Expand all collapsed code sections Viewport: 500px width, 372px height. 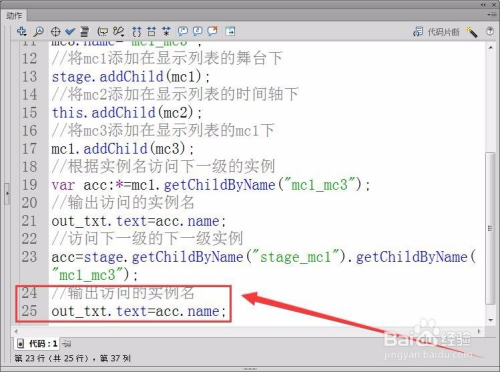(x=166, y=32)
